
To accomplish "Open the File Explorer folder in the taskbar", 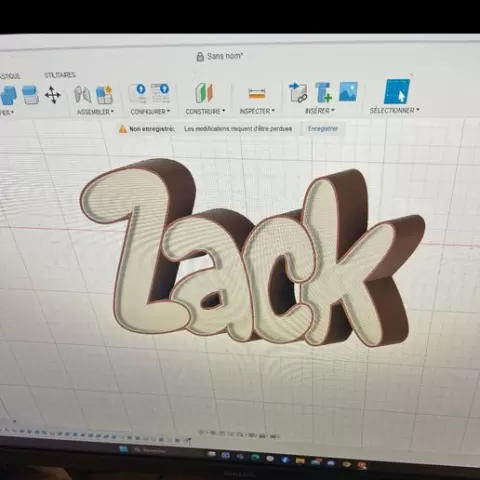I will click(x=300, y=461).
